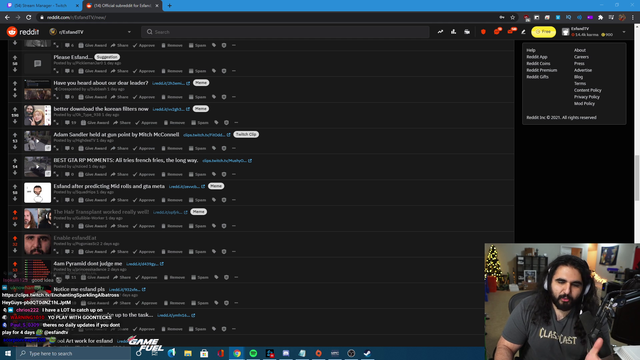
Task: Click the Windows taskbar search box
Action: point(73,353)
